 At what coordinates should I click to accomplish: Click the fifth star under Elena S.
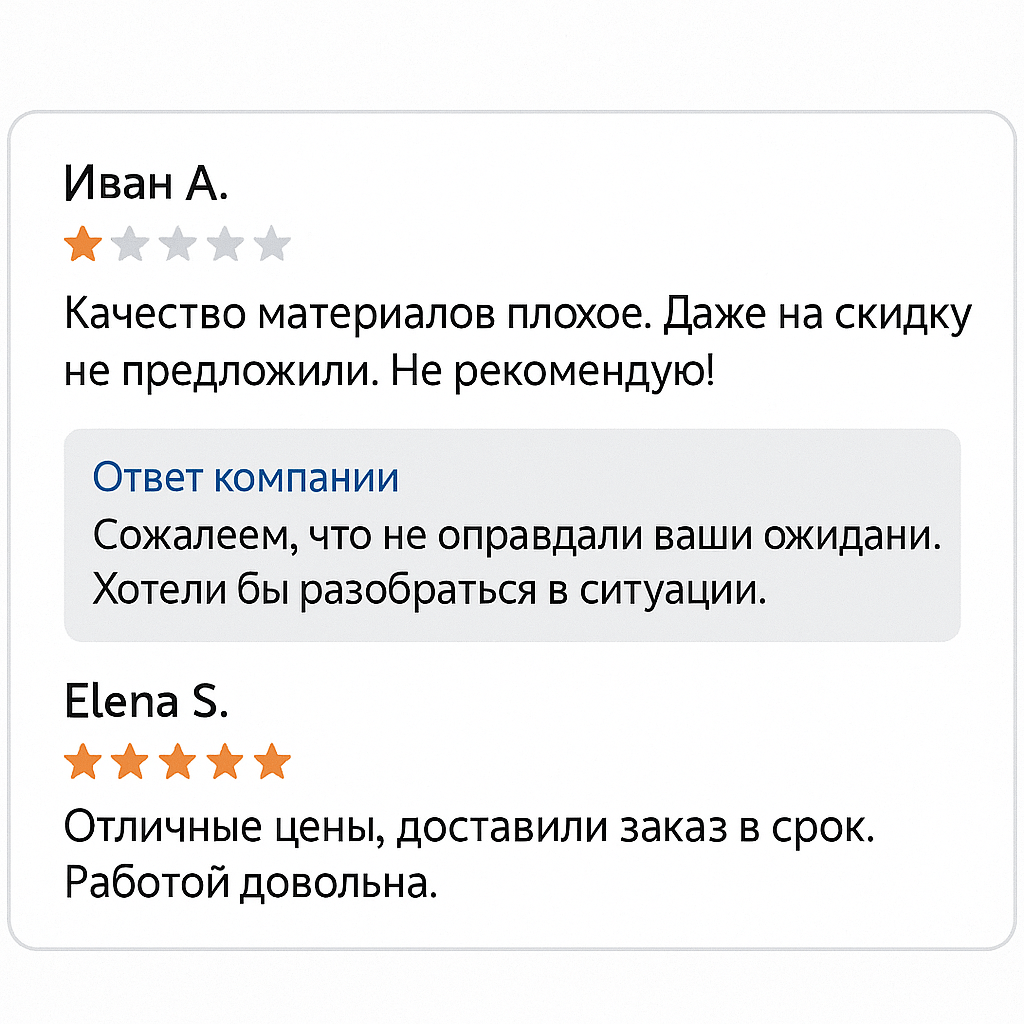pyautogui.click(x=271, y=764)
